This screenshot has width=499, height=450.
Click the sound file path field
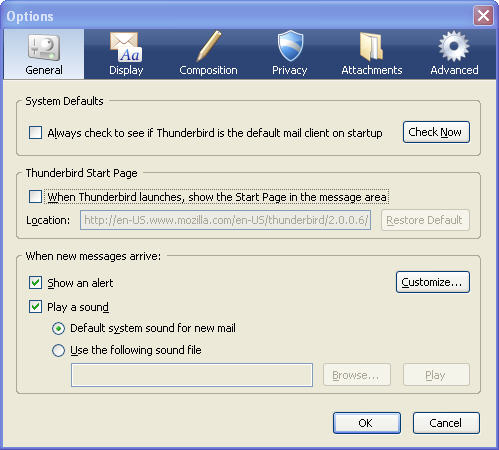tap(192, 375)
